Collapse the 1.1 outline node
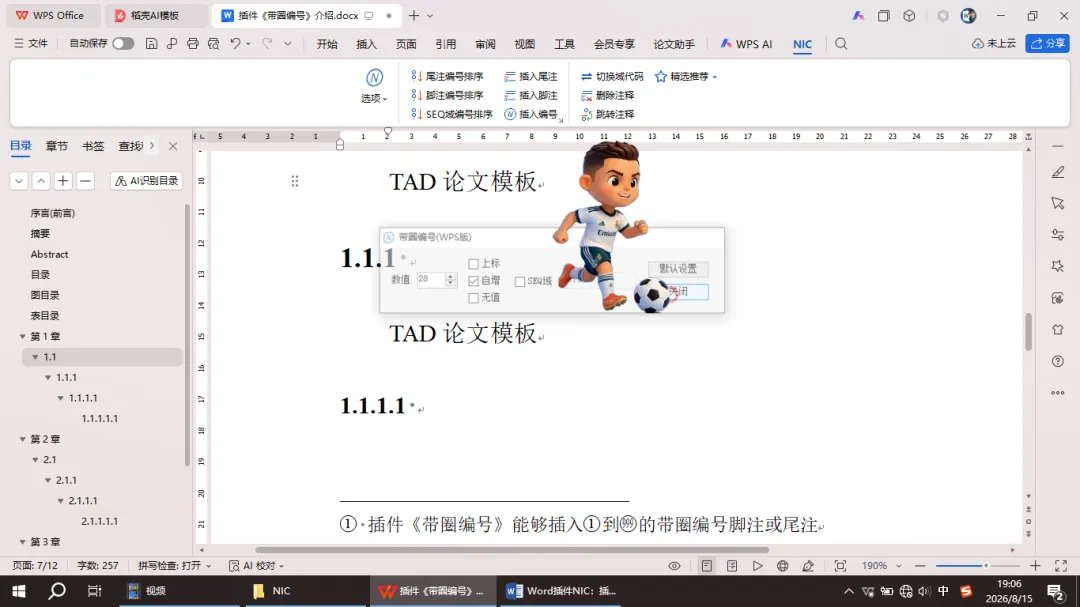 [35, 357]
